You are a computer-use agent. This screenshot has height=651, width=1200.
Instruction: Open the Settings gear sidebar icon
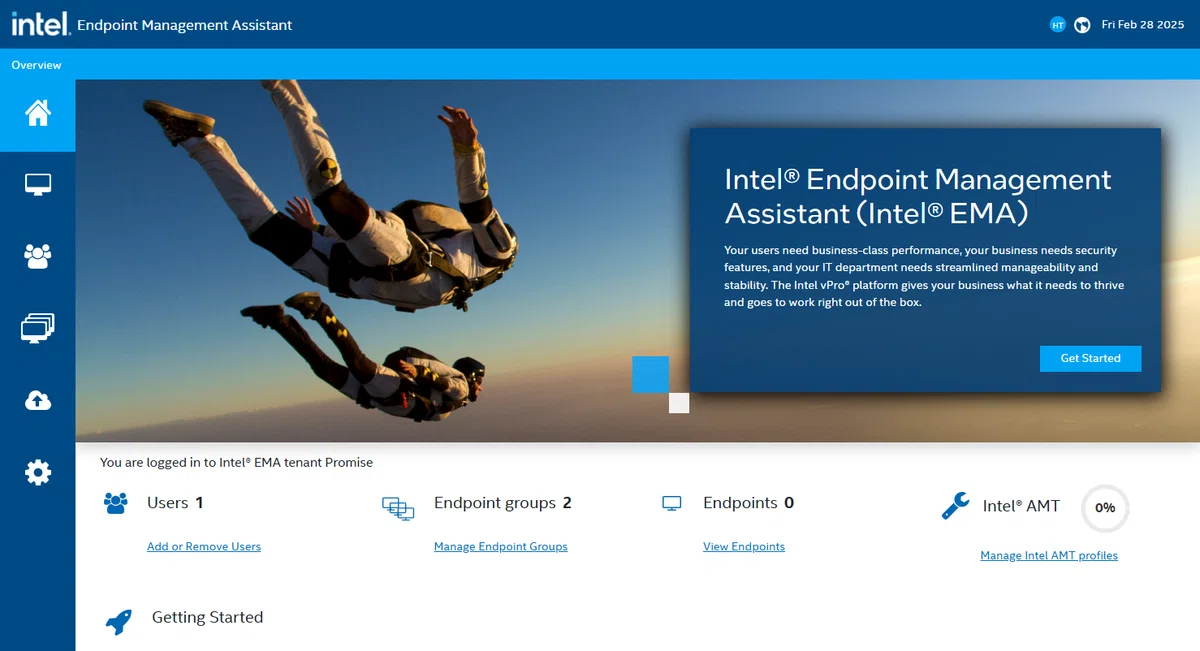click(38, 472)
